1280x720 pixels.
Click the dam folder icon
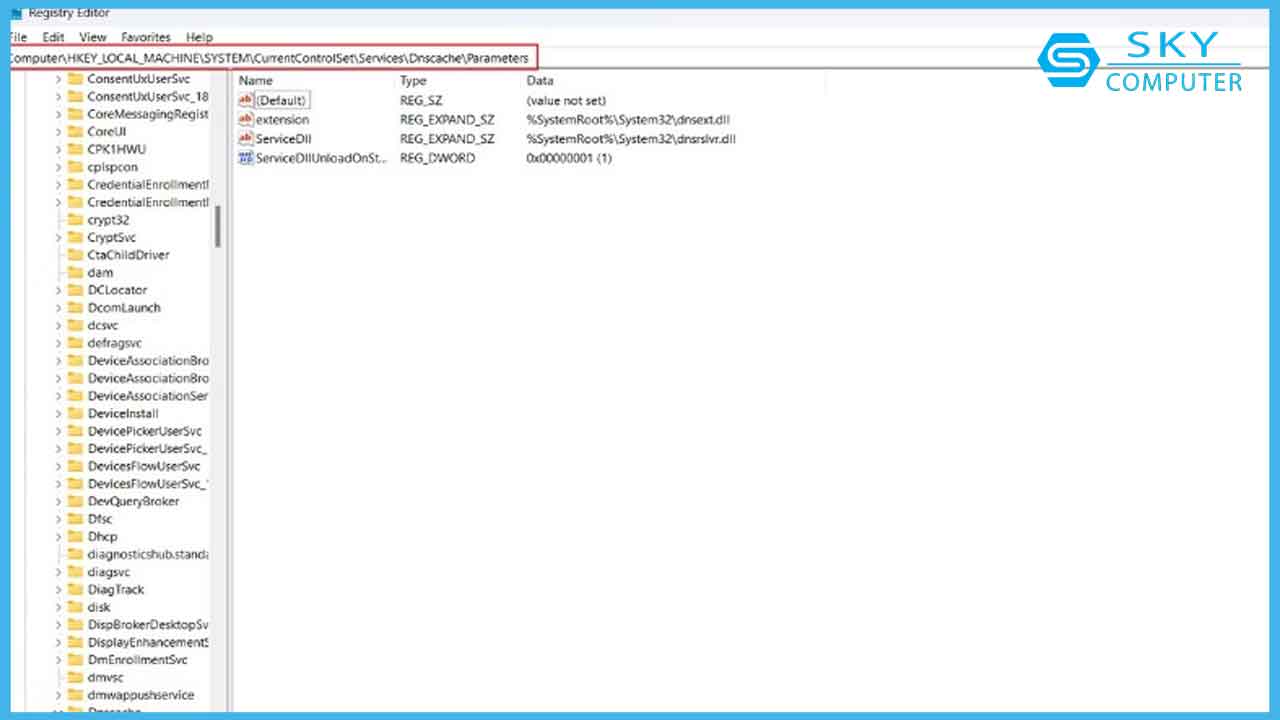75,272
